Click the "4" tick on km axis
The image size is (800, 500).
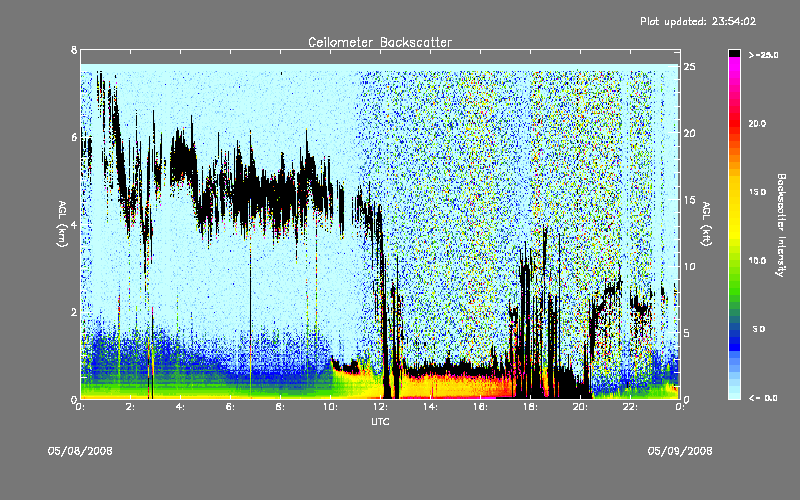click(x=74, y=224)
